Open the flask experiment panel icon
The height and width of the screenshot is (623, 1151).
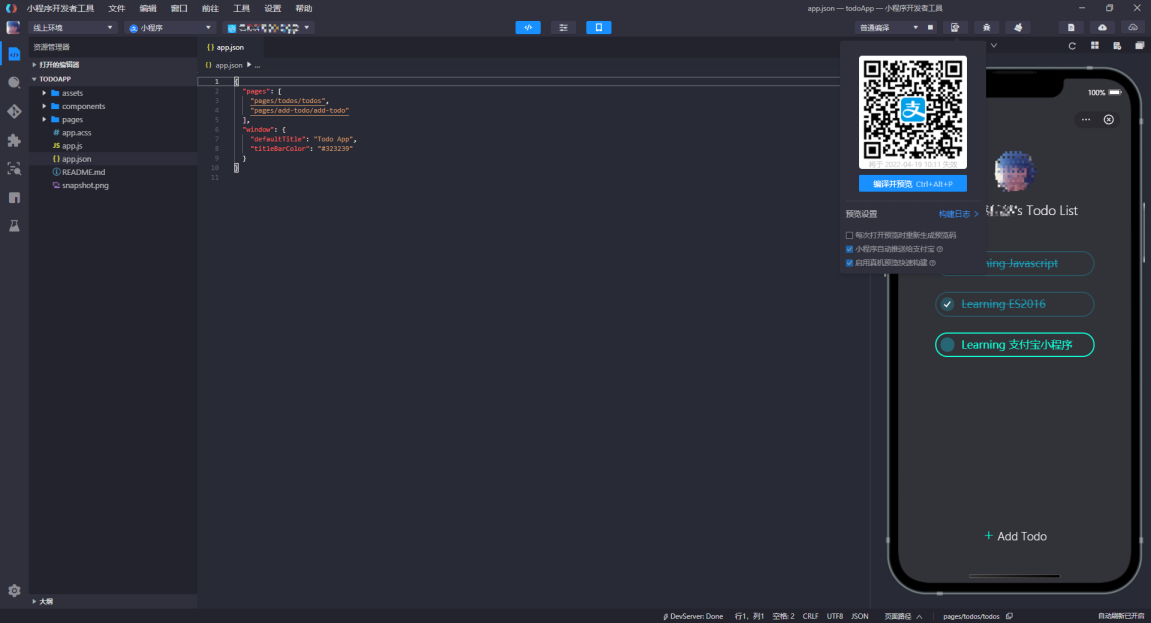point(14,226)
